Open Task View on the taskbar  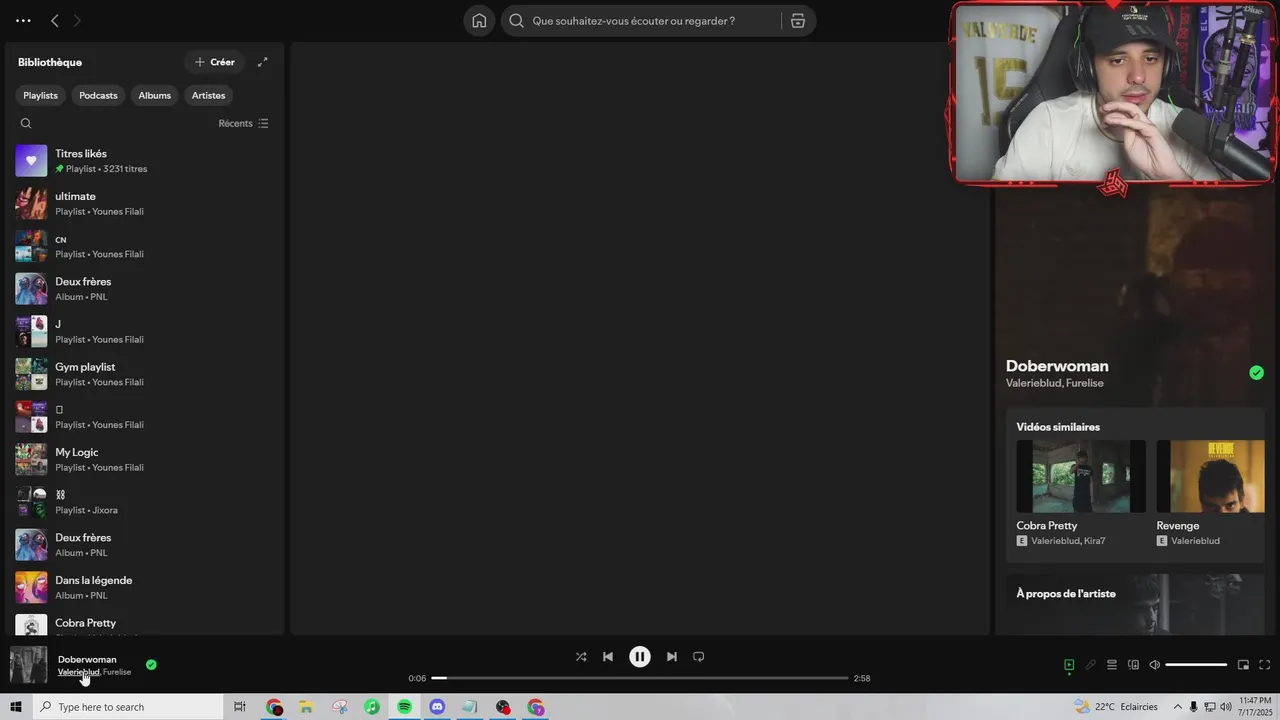pyautogui.click(x=240, y=707)
